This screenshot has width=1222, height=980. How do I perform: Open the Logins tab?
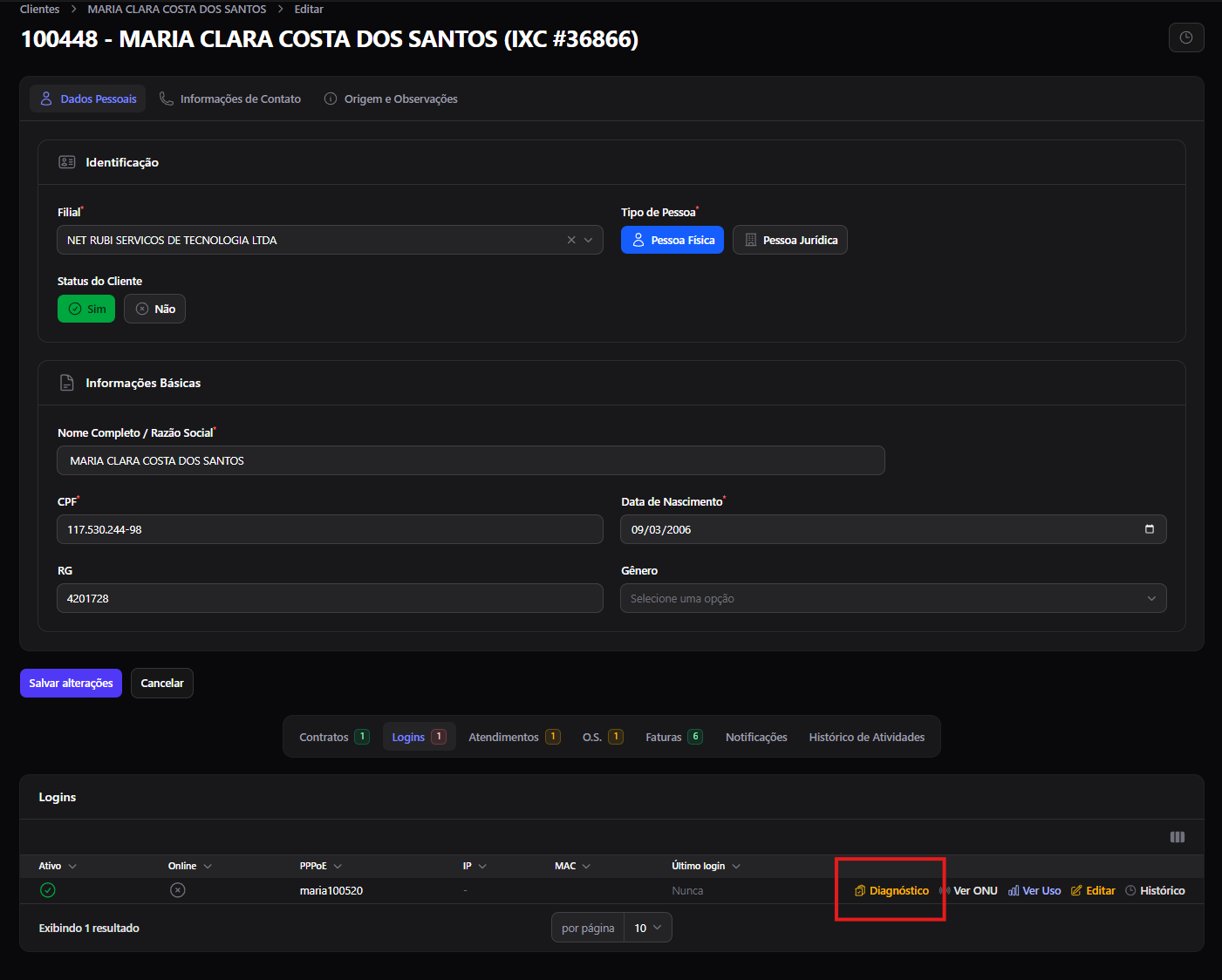click(419, 737)
